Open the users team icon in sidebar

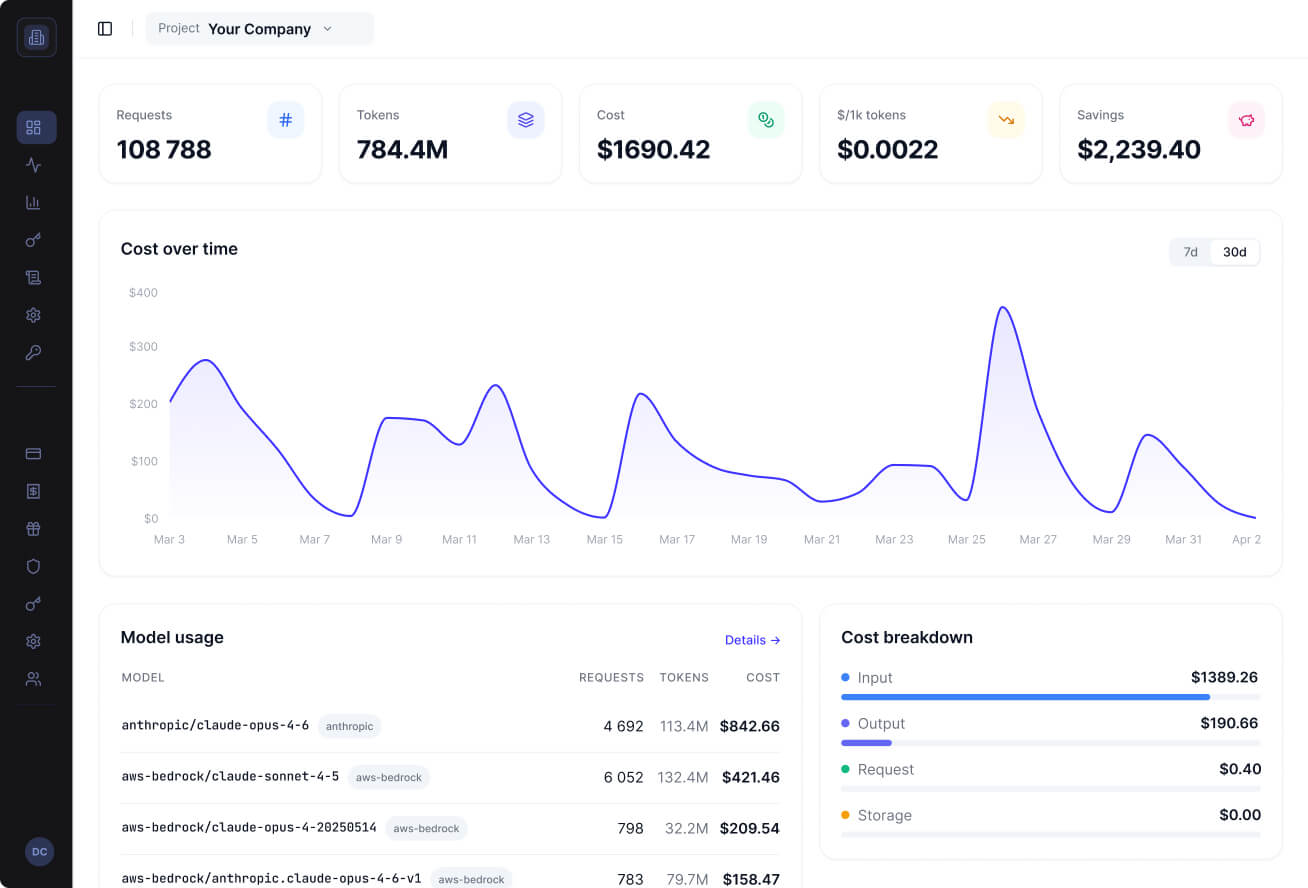pos(33,679)
